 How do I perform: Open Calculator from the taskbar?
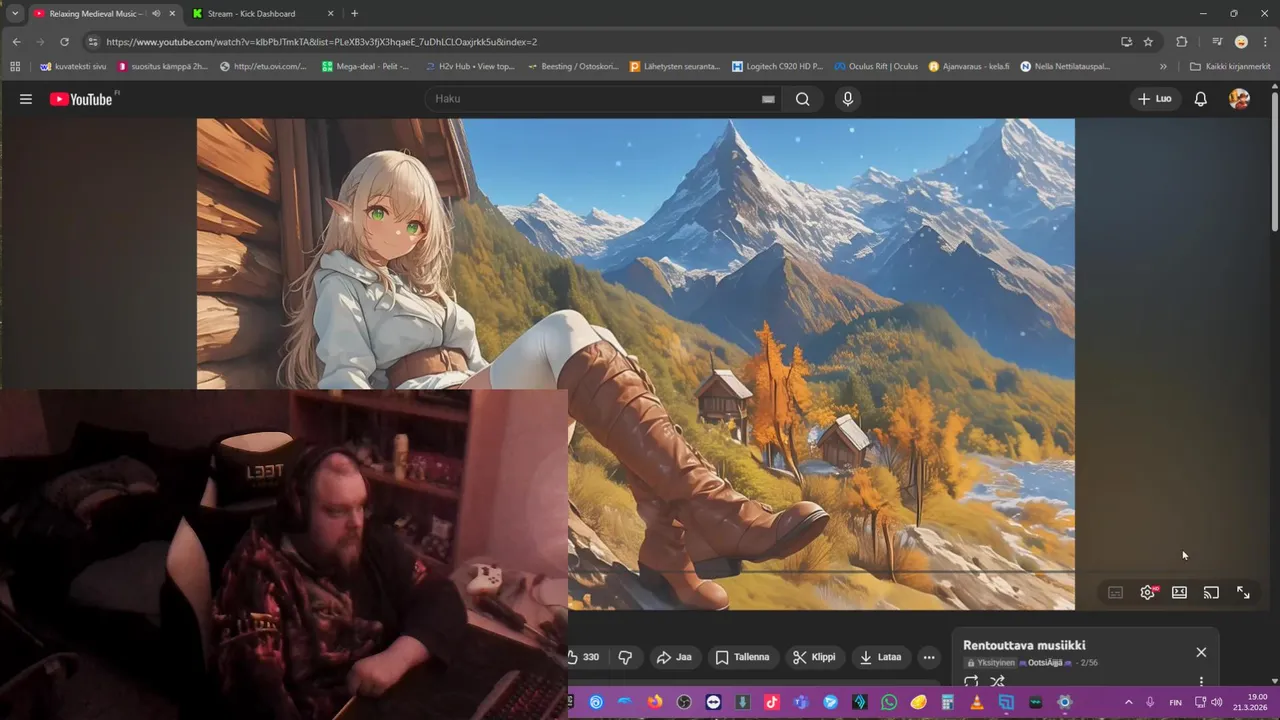948,702
